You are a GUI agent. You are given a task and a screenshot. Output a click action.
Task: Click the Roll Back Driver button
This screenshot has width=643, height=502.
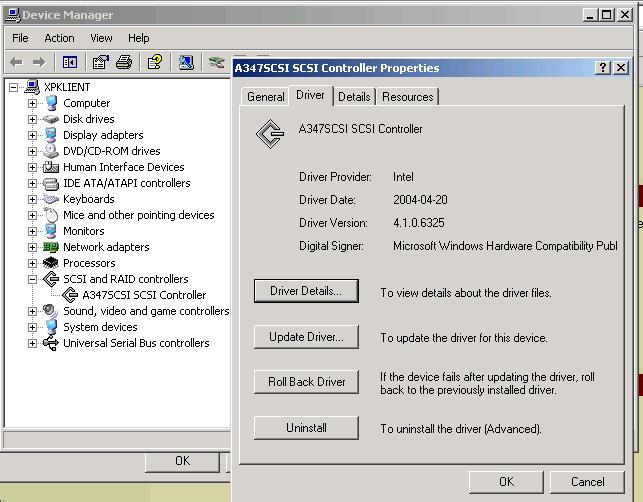coord(306,382)
